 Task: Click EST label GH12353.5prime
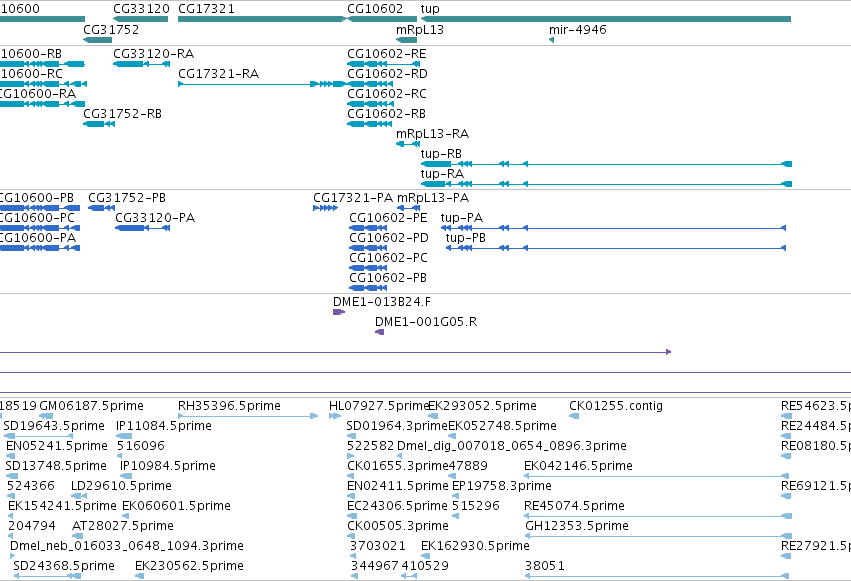coord(577,527)
